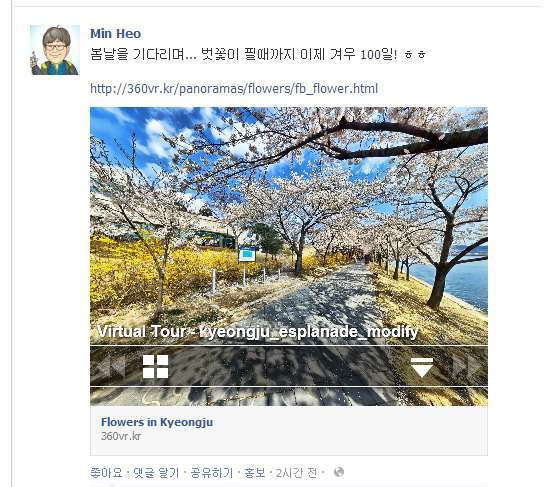This screenshot has height=487, width=548.
Task: Share the post via 공유하기
Action: point(211,473)
